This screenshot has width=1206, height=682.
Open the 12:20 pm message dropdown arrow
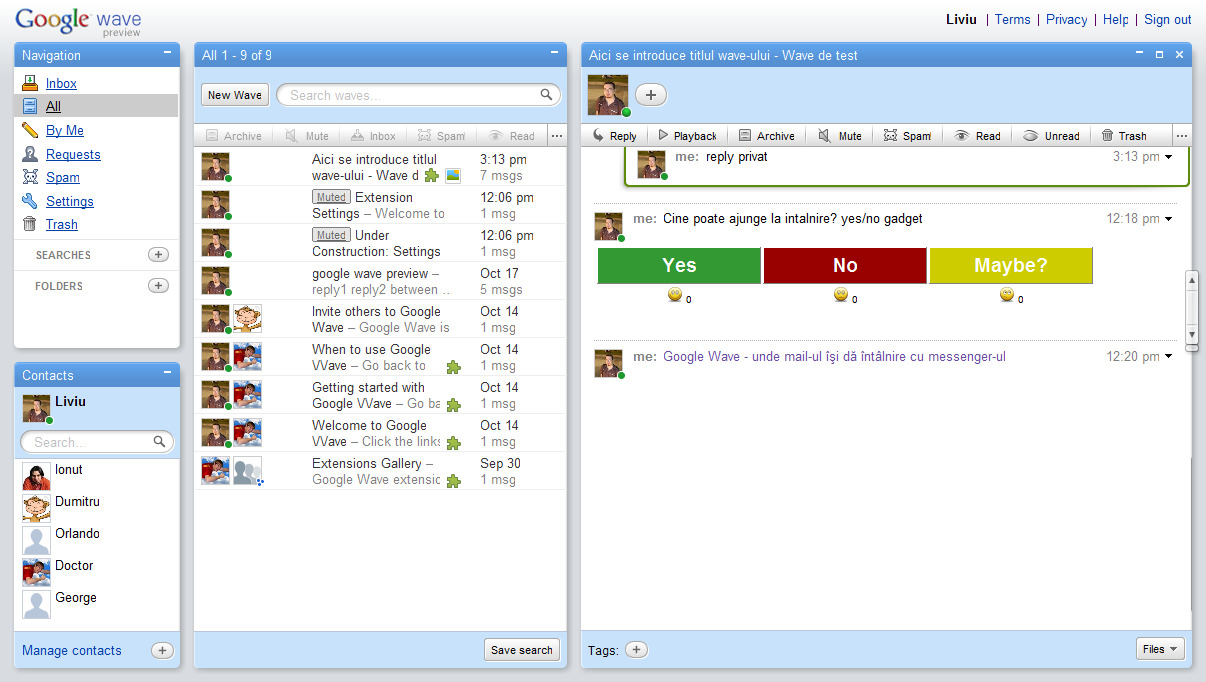pyautogui.click(x=1169, y=357)
